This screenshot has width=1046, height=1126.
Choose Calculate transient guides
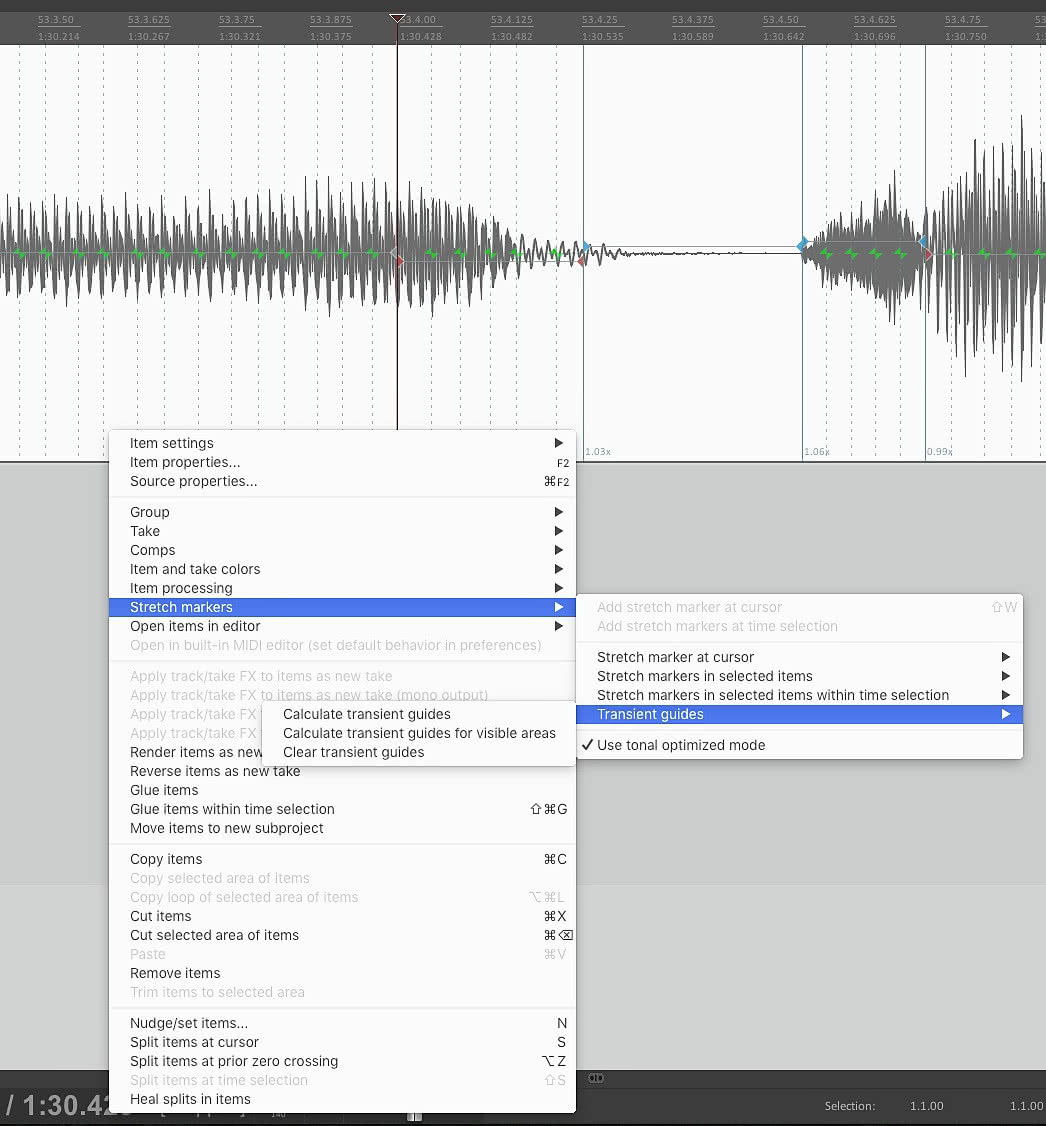point(419,715)
